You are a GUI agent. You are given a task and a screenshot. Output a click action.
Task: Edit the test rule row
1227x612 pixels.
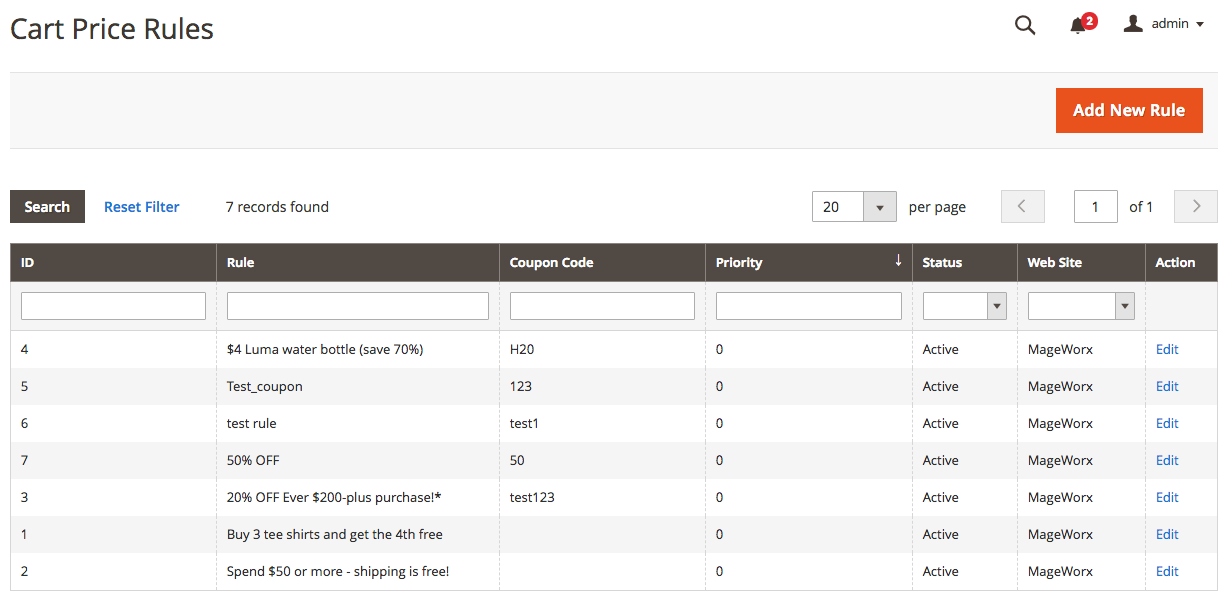pos(1167,424)
